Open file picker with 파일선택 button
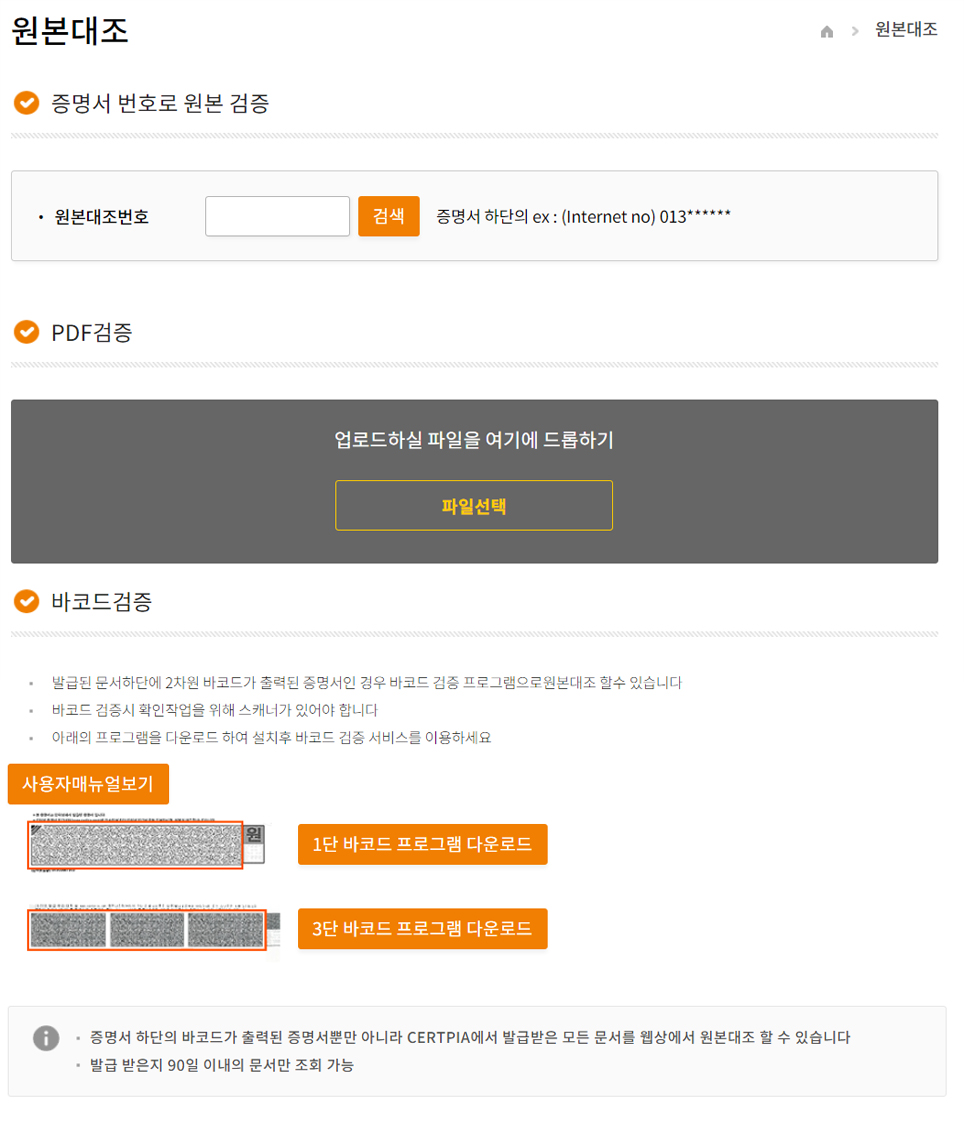Screen dimensions: 964x1135 point(474,505)
